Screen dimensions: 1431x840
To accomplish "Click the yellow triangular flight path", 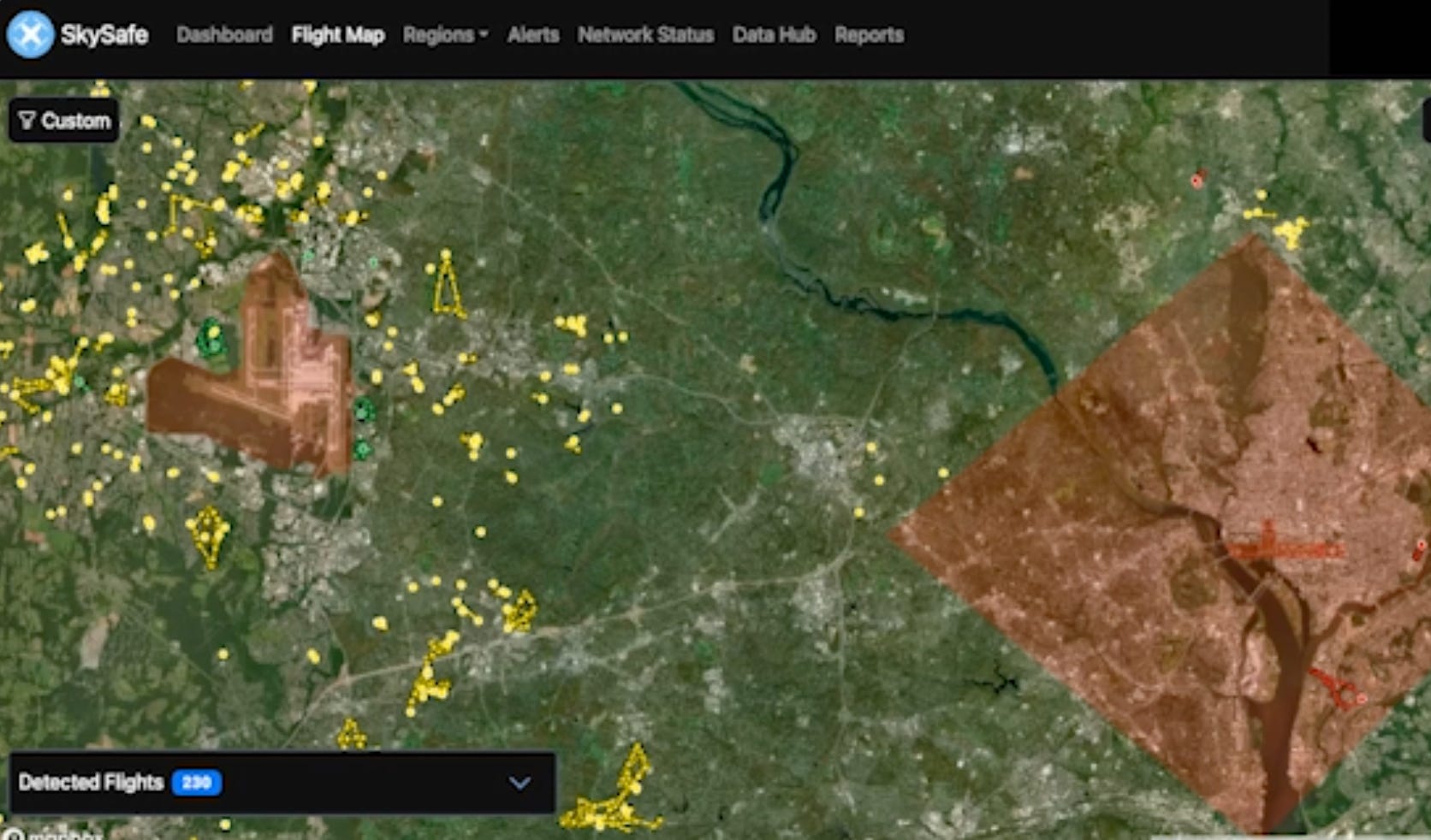I will point(447,287).
